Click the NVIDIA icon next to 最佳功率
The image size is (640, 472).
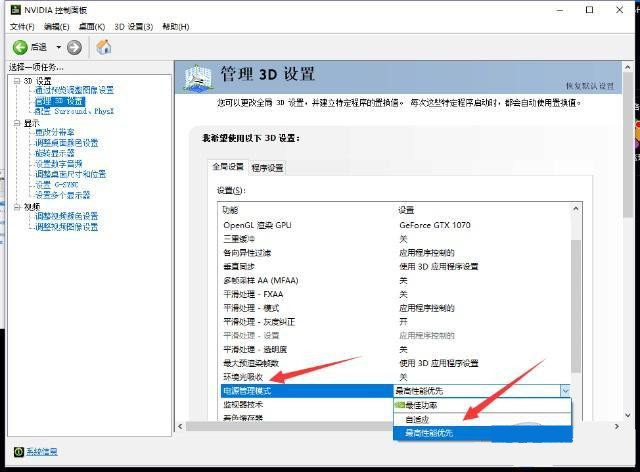click(x=400, y=405)
